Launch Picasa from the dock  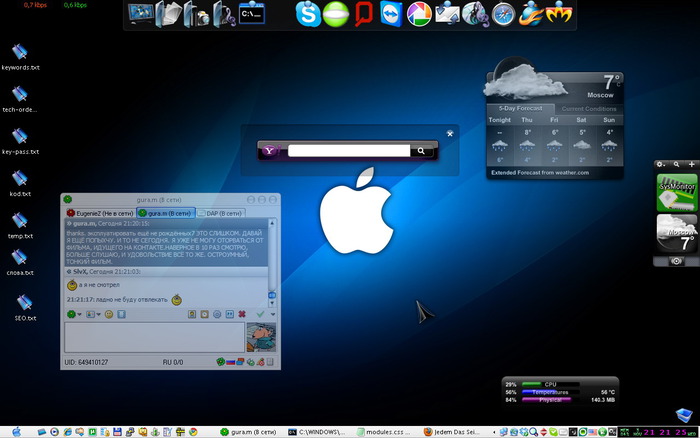(419, 14)
